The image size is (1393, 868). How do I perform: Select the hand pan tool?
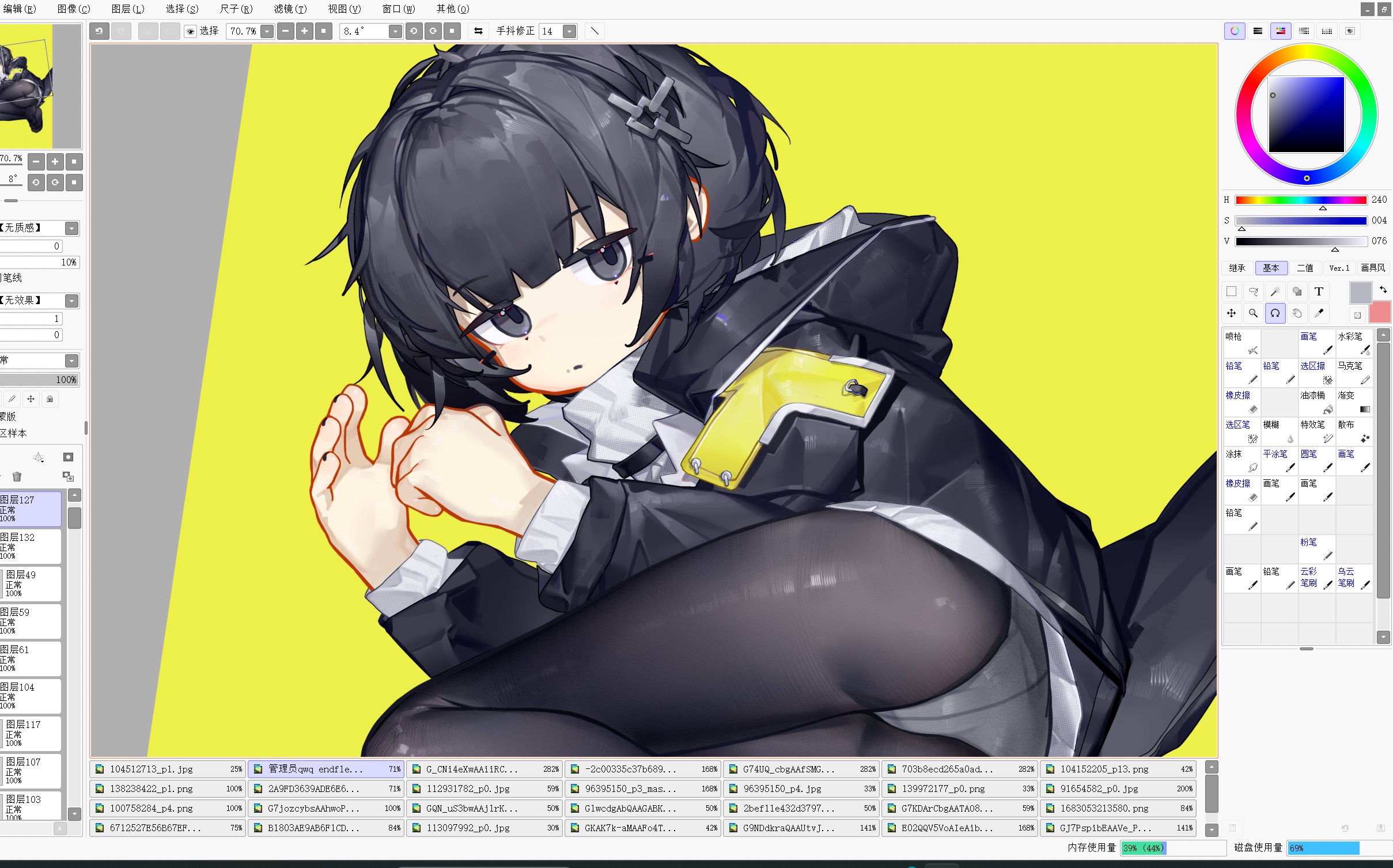coord(1297,313)
